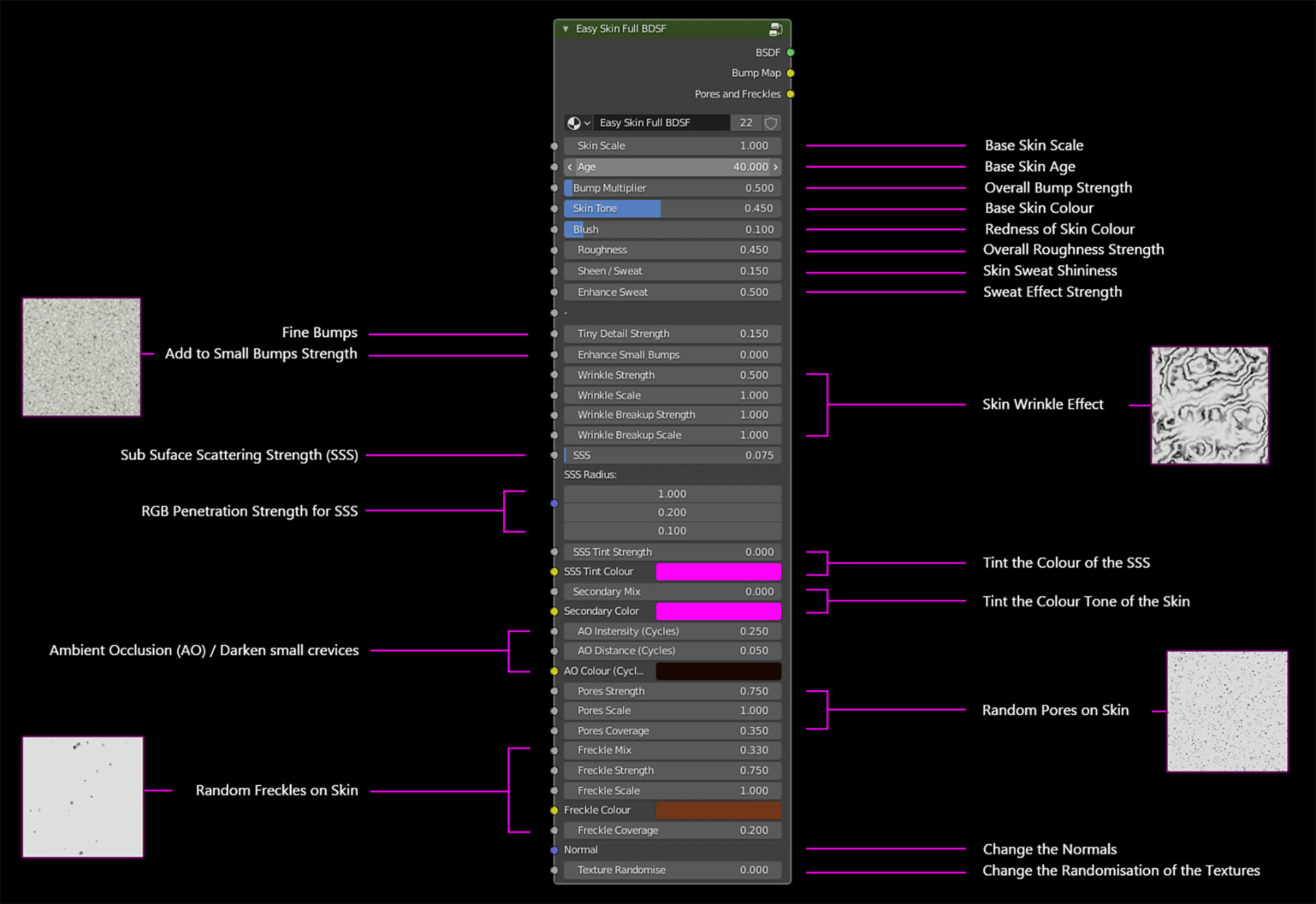Click the Age input socket
This screenshot has height=904, width=1316.
[x=554, y=167]
